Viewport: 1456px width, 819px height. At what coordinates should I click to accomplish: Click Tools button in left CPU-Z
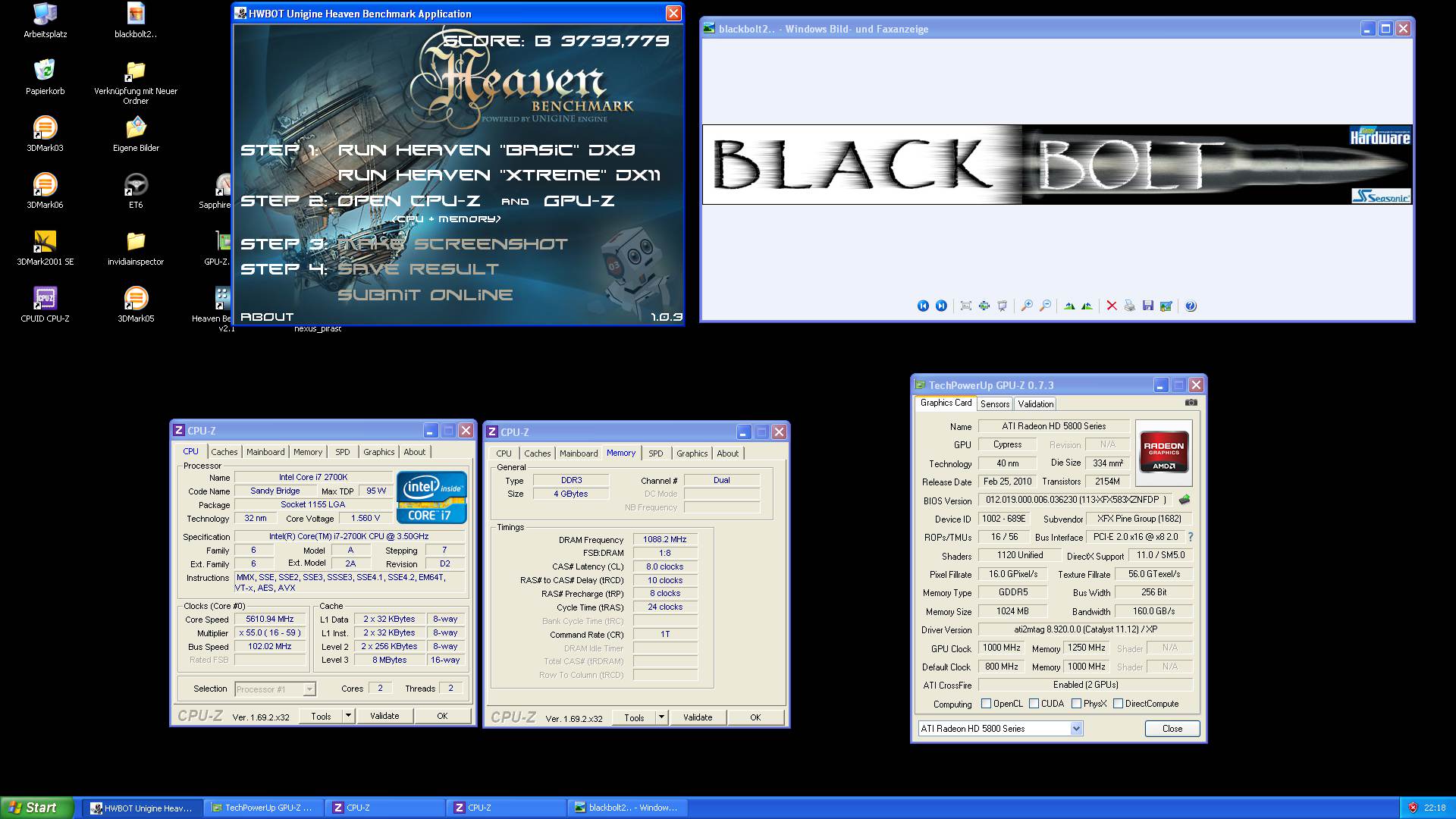pyautogui.click(x=321, y=716)
